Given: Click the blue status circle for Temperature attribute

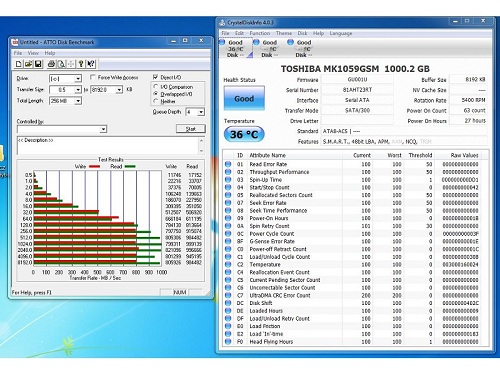Looking at the screenshot, I should pos(228,264).
